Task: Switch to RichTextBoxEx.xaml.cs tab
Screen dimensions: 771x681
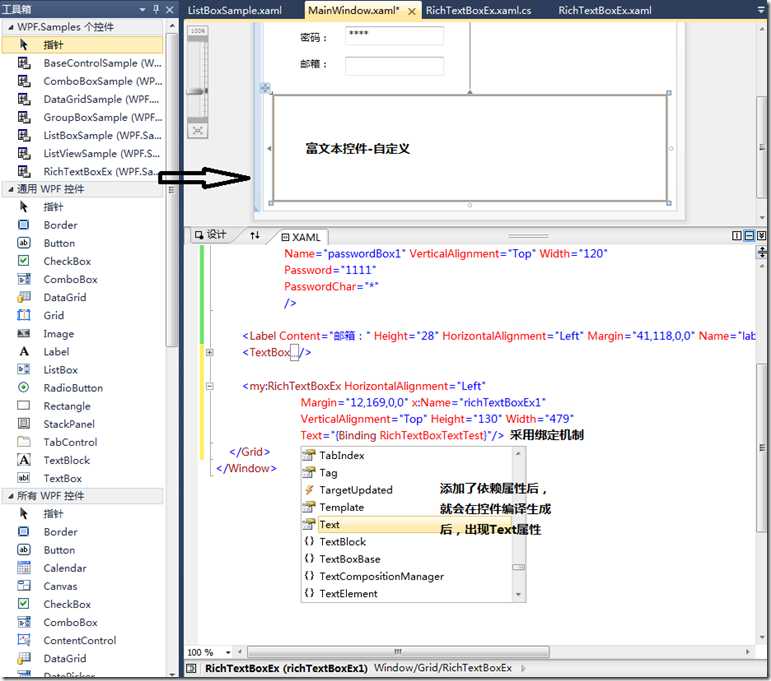Action: point(478,10)
